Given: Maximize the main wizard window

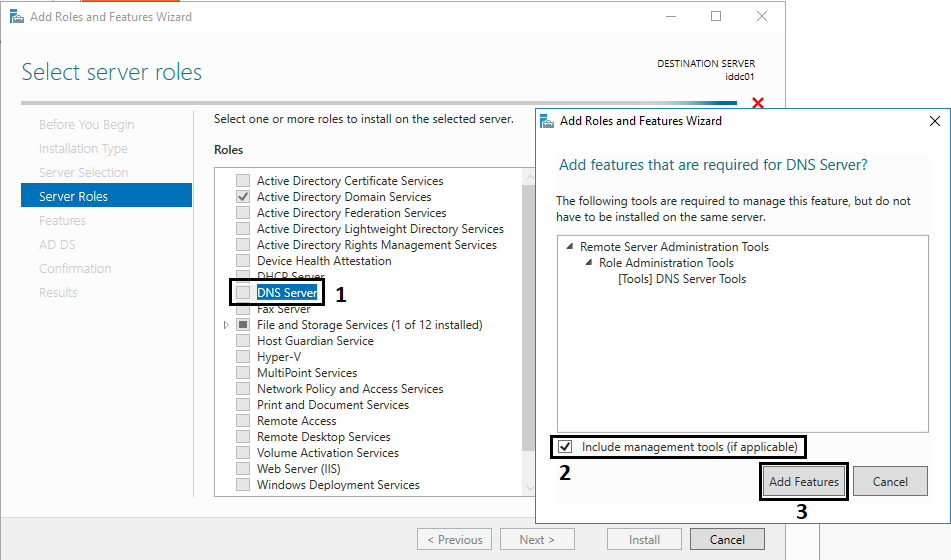Looking at the screenshot, I should (716, 16).
